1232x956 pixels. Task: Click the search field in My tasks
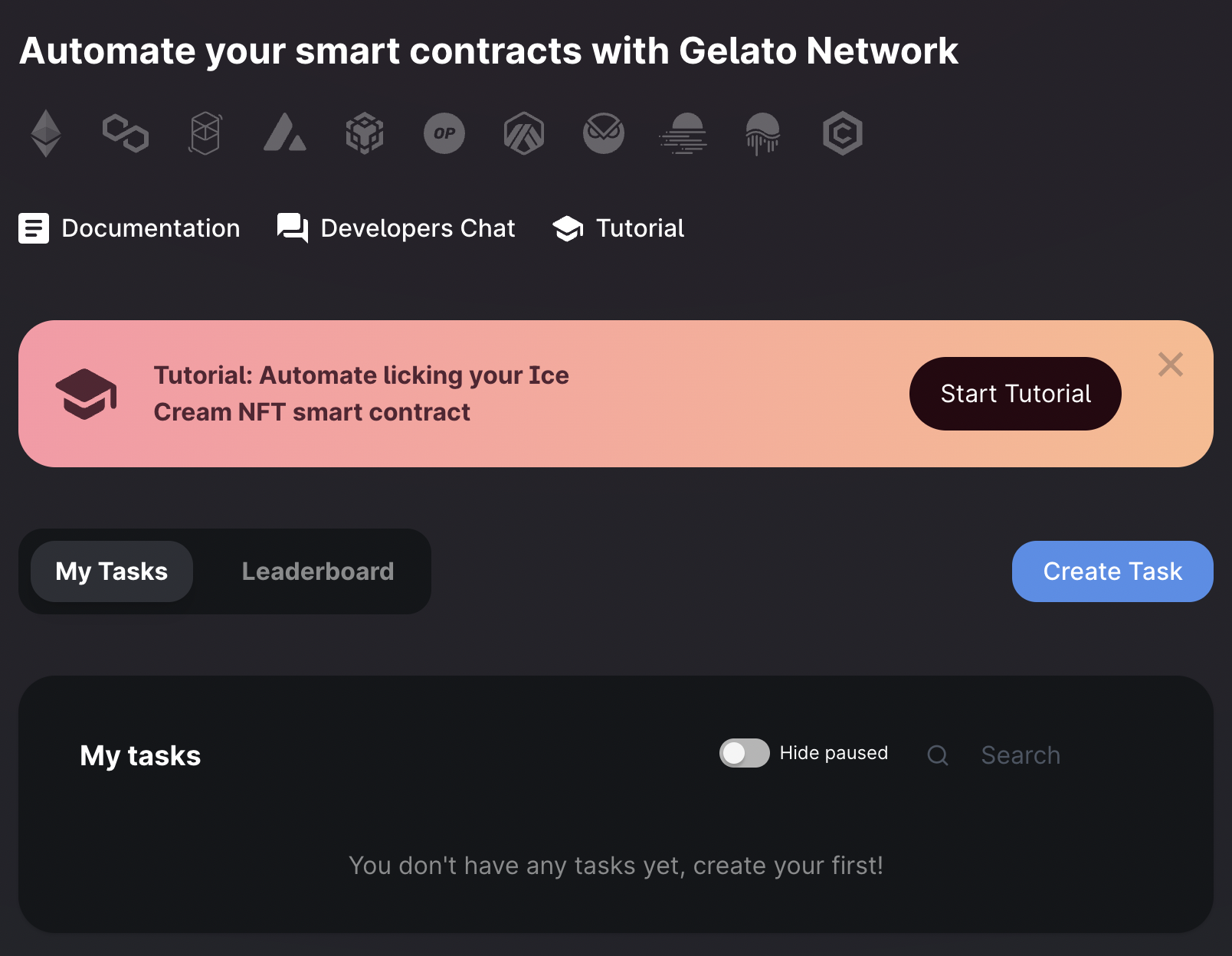tap(1020, 755)
